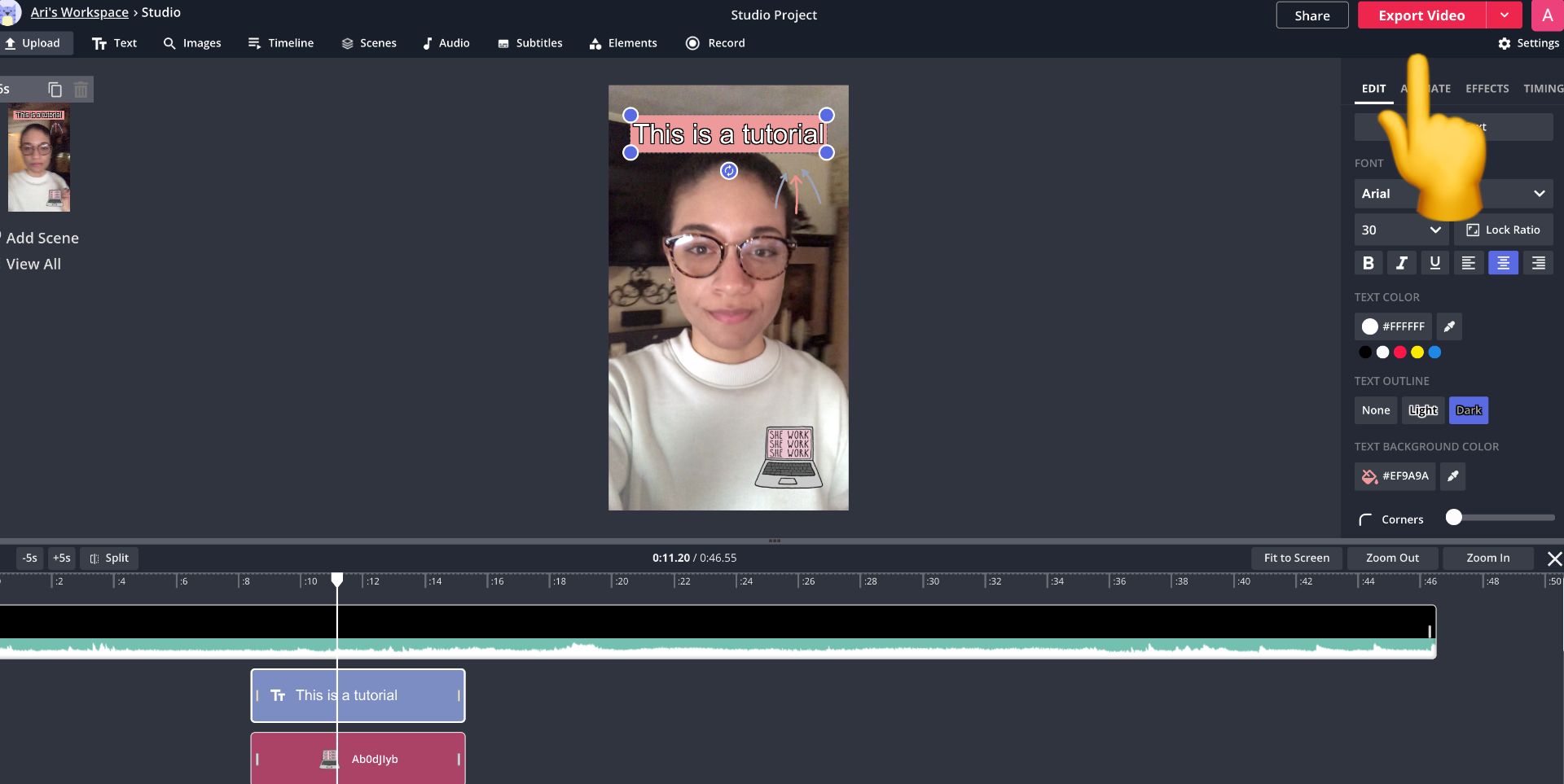The width and height of the screenshot is (1564, 784).
Task: Apply italic formatting to text
Action: pyautogui.click(x=1401, y=263)
